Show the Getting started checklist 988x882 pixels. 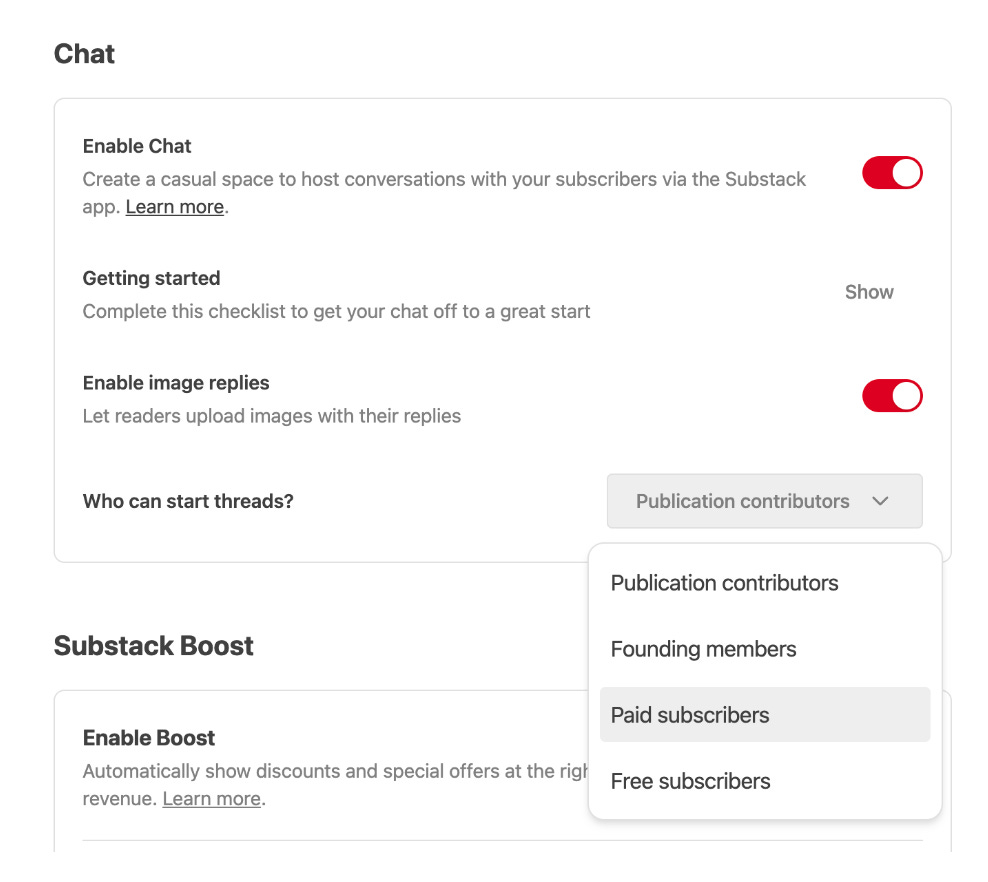(x=868, y=292)
